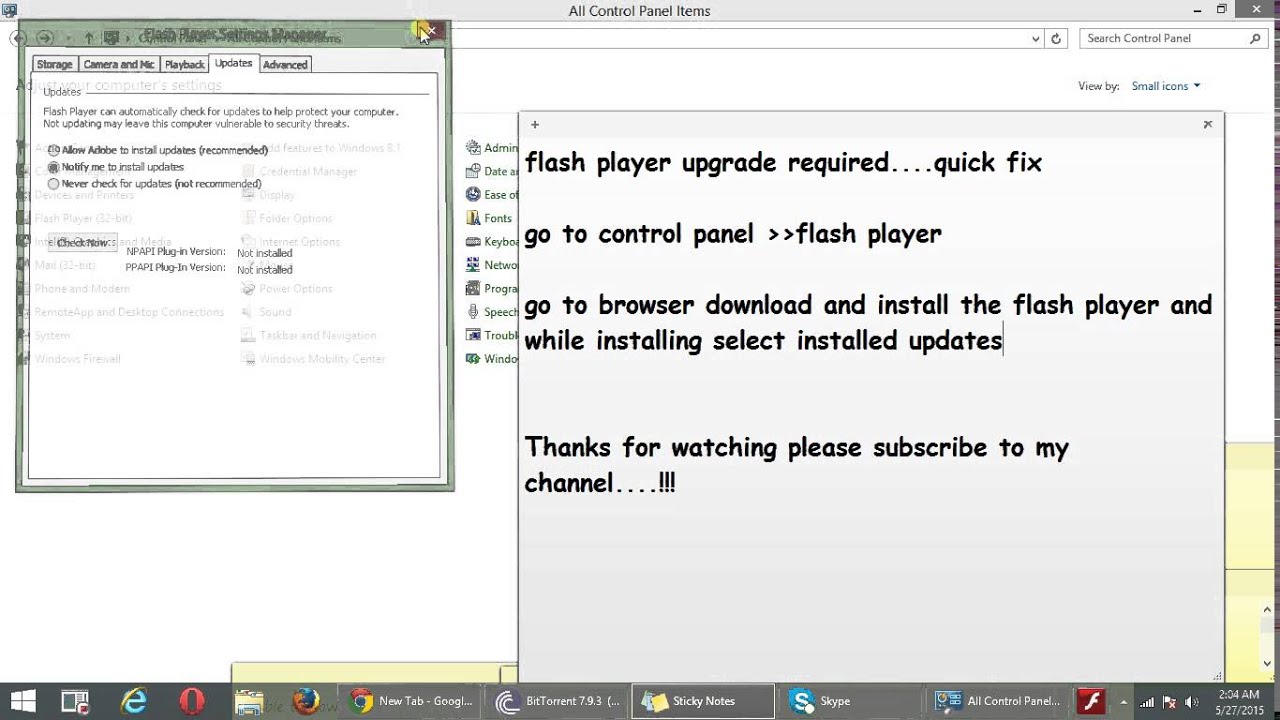Switch to the Chrome New Tab window
This screenshot has width=1280, height=720.
click(x=411, y=701)
